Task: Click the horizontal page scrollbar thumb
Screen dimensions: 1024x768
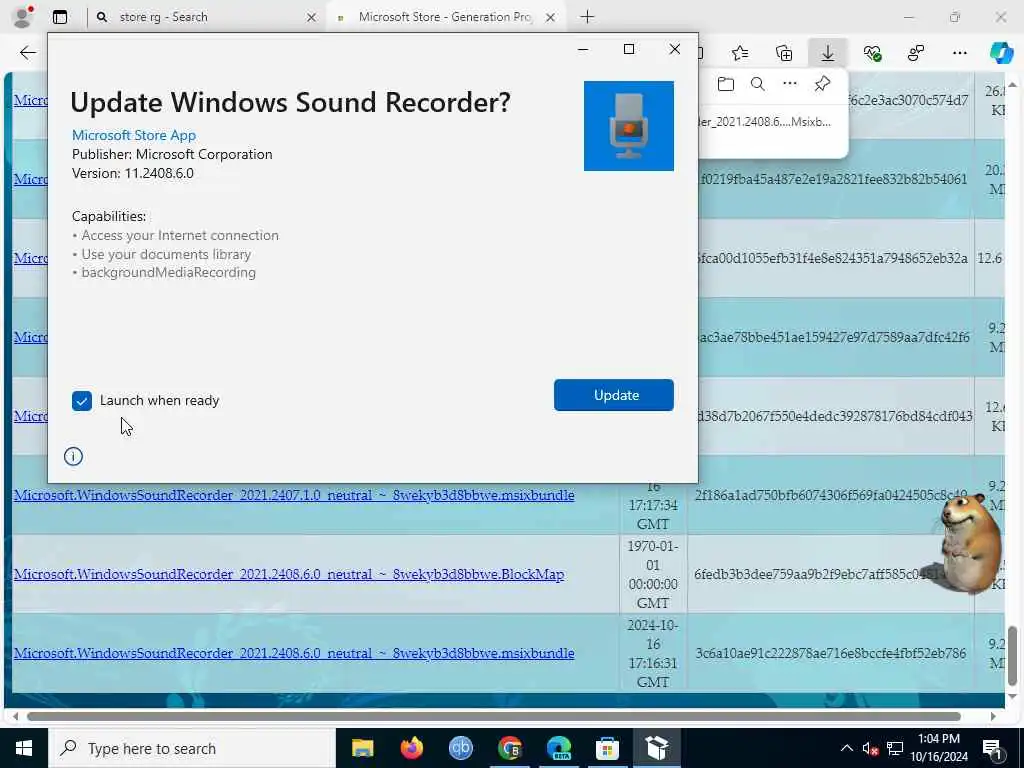Action: click(494, 716)
